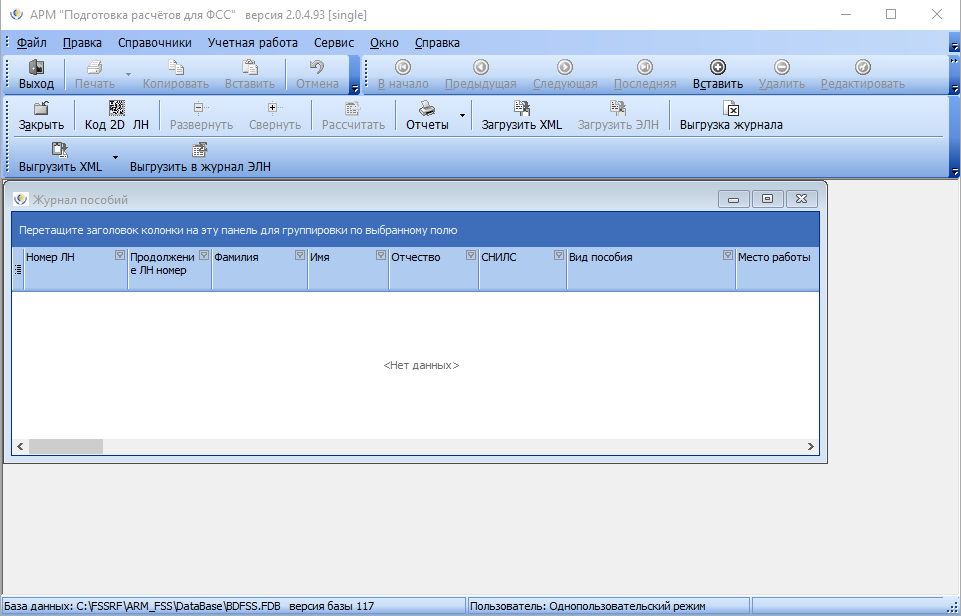Click the Нет данных placeholder text
Image resolution: width=961 pixels, height=616 pixels.
tap(421, 365)
